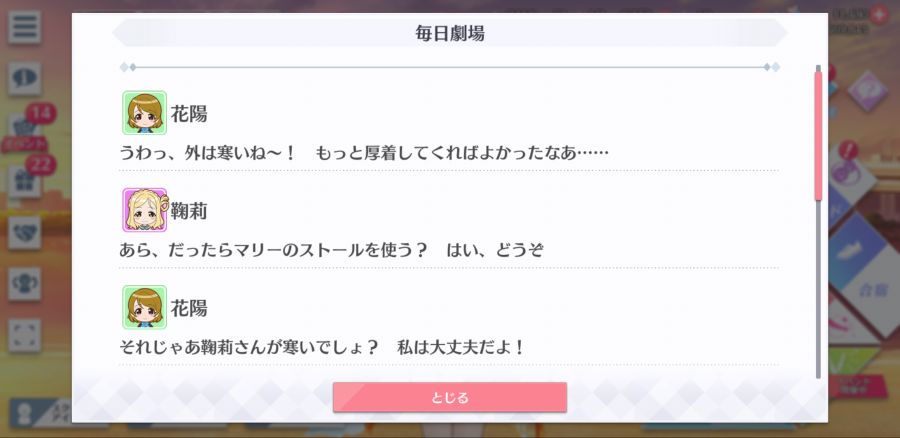Tap the first 花陽 avatar thumbnail

tap(145, 113)
